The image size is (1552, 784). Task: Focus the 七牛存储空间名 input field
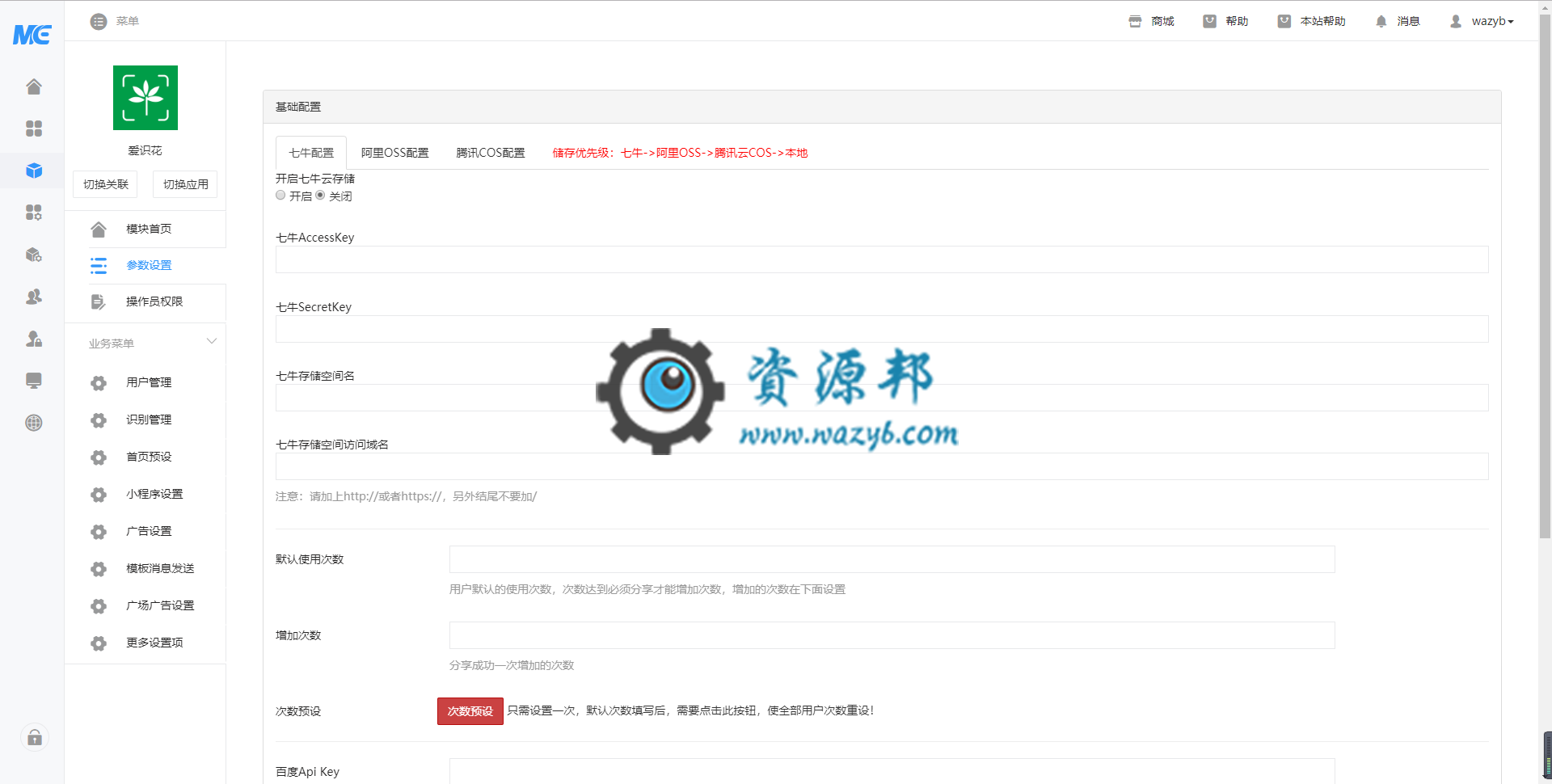click(882, 398)
